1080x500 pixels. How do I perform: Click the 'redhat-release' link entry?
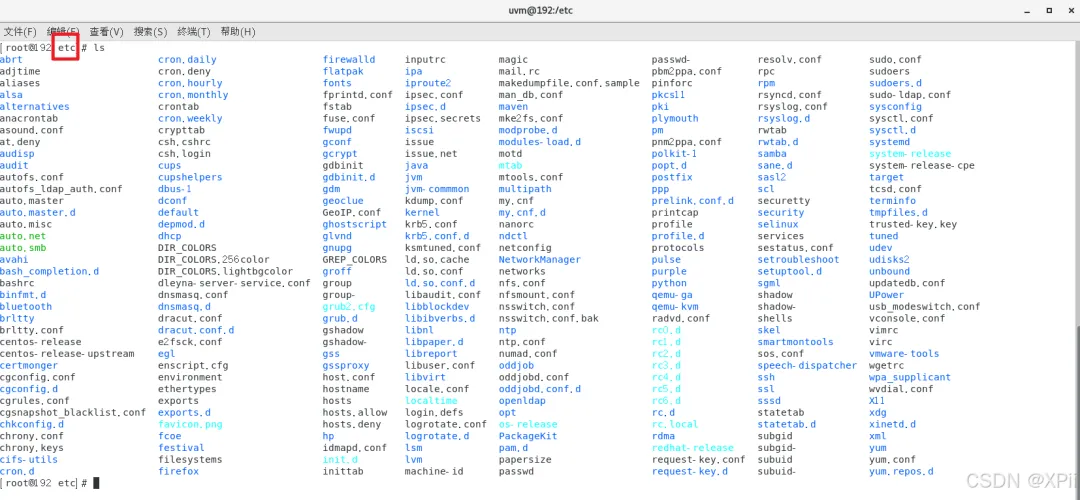pyautogui.click(x=692, y=448)
